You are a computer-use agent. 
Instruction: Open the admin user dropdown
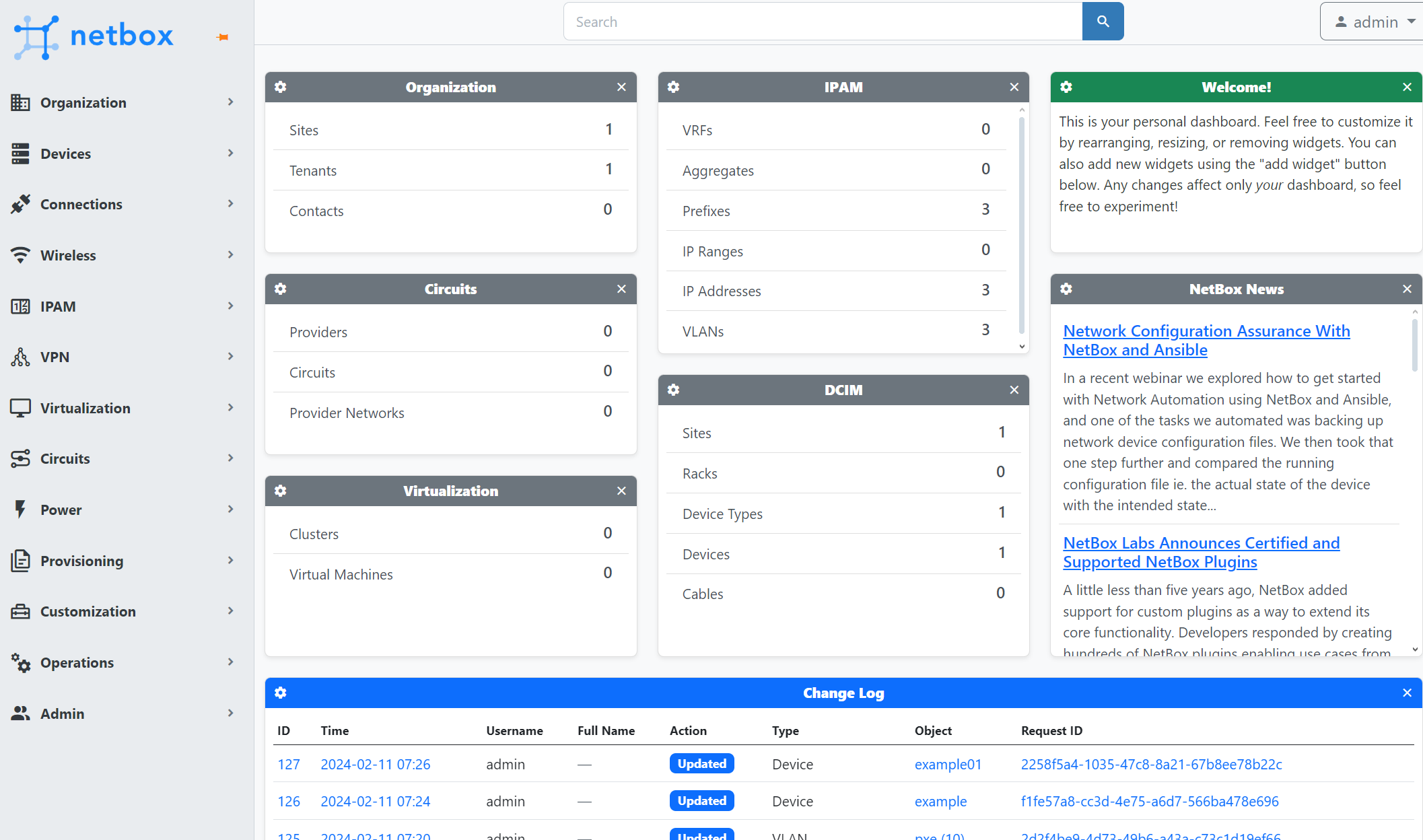pos(1373,22)
